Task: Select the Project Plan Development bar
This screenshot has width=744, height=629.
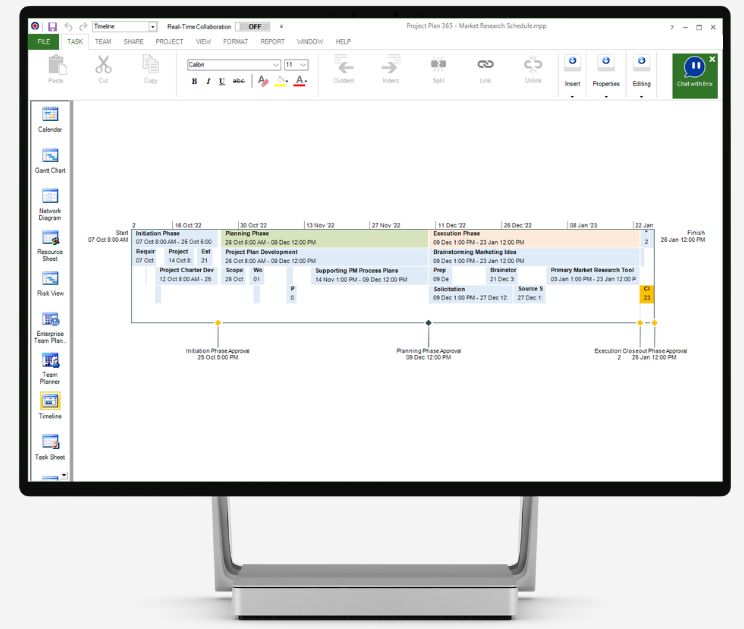Action: (x=325, y=257)
